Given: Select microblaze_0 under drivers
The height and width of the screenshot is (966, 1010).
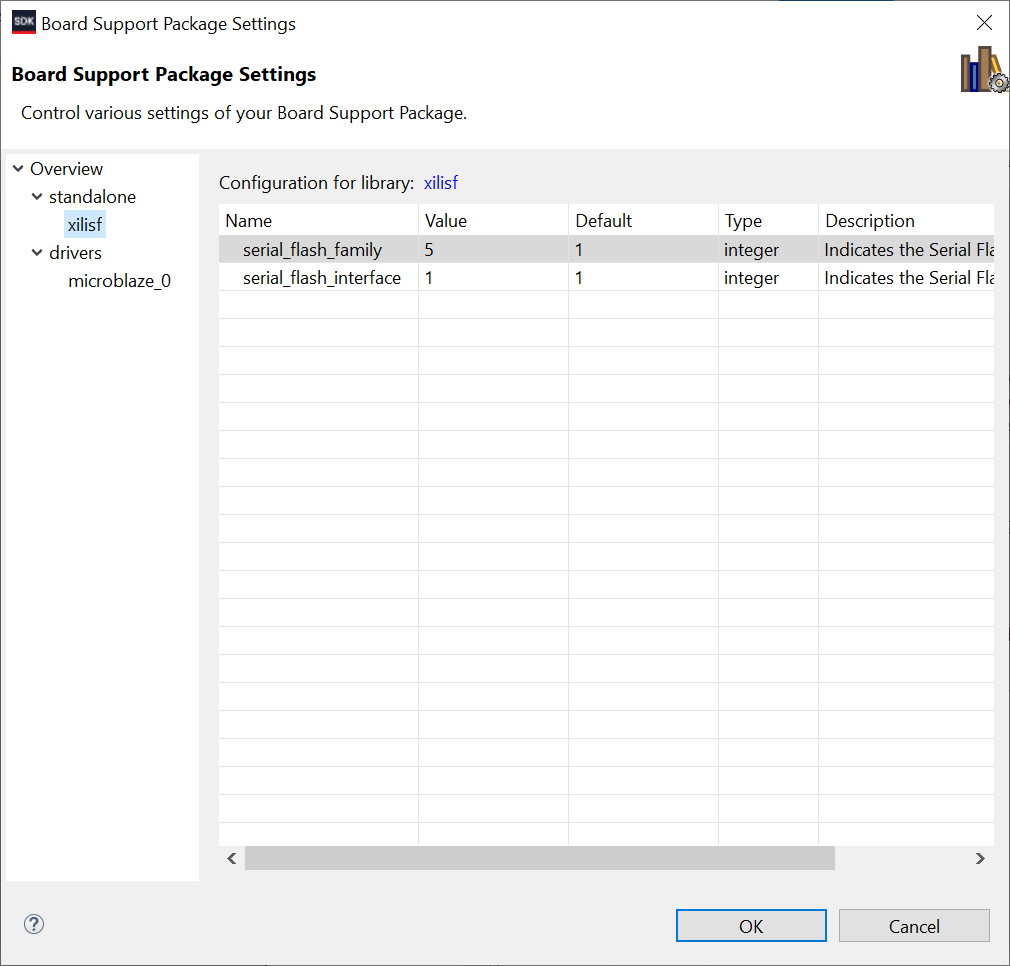Looking at the screenshot, I should tap(119, 281).
